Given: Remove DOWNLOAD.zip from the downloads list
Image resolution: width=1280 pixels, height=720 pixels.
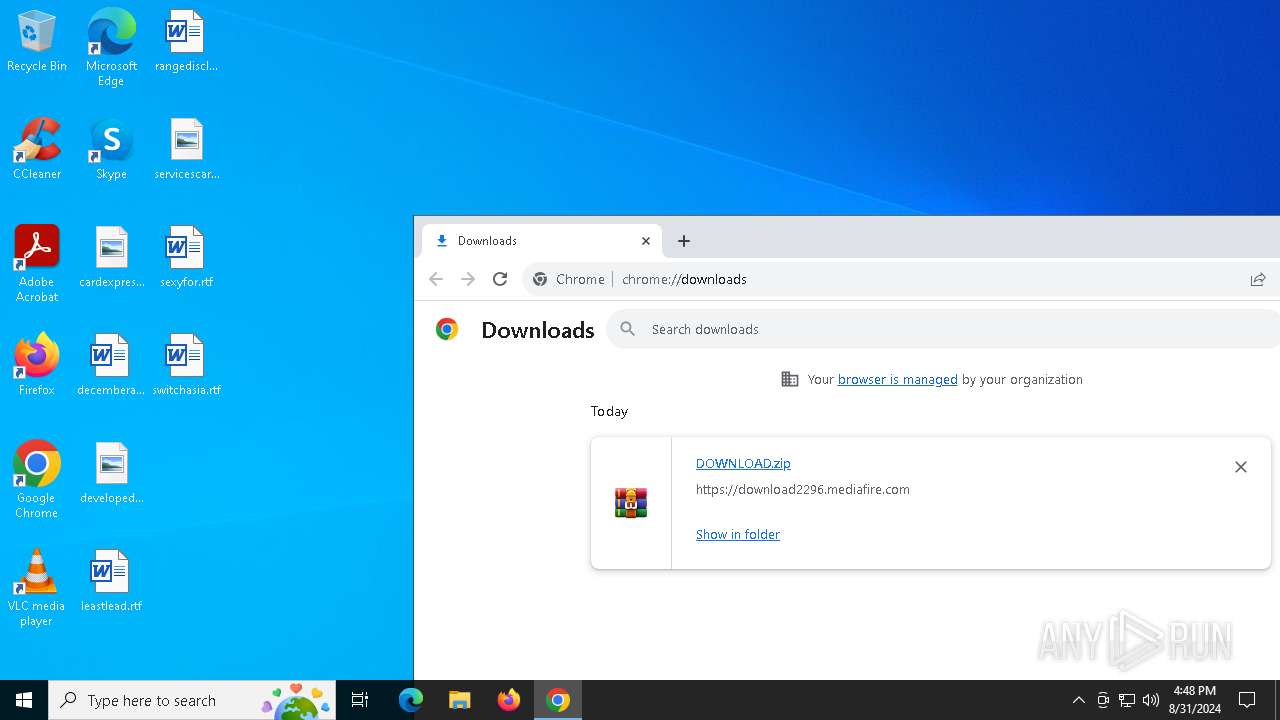Looking at the screenshot, I should (1241, 467).
